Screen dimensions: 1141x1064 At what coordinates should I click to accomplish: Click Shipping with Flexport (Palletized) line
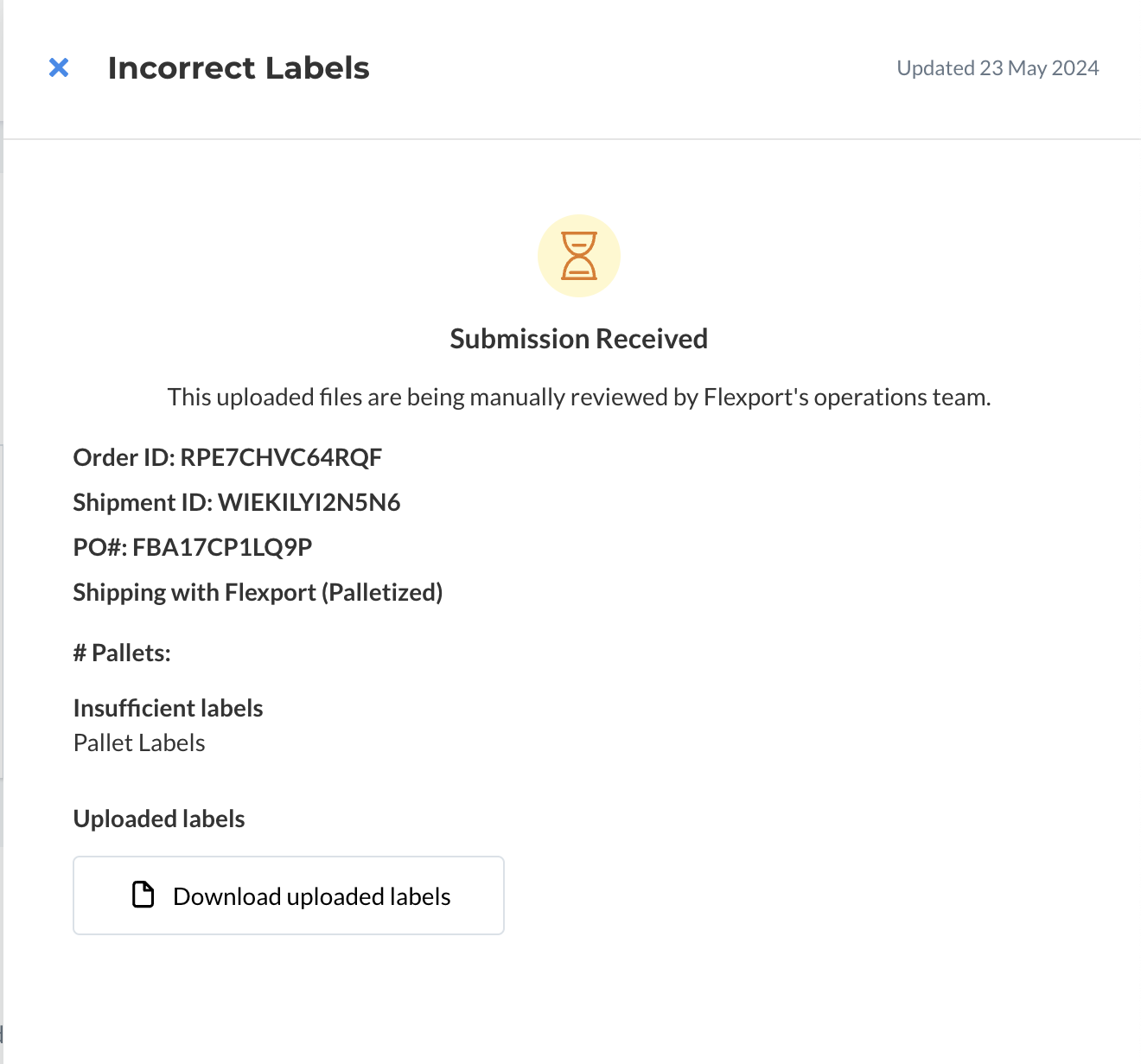(258, 592)
